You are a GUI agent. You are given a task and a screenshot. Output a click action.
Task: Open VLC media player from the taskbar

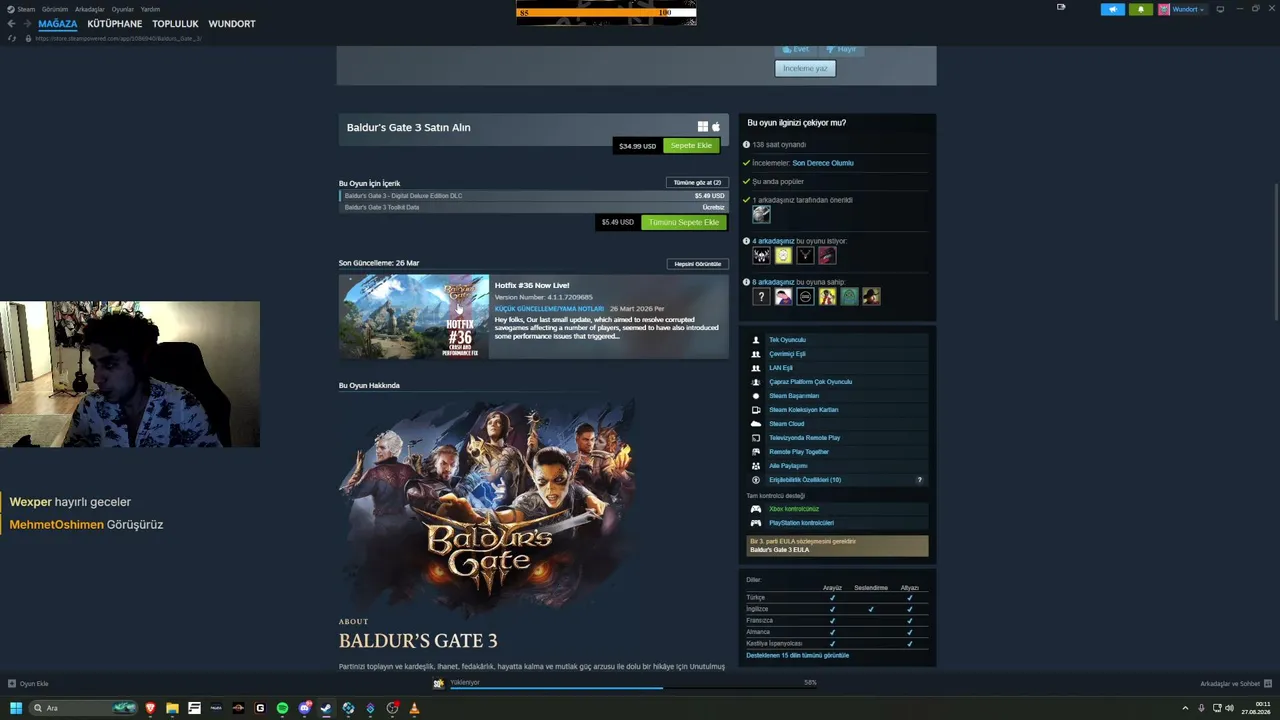[414, 708]
